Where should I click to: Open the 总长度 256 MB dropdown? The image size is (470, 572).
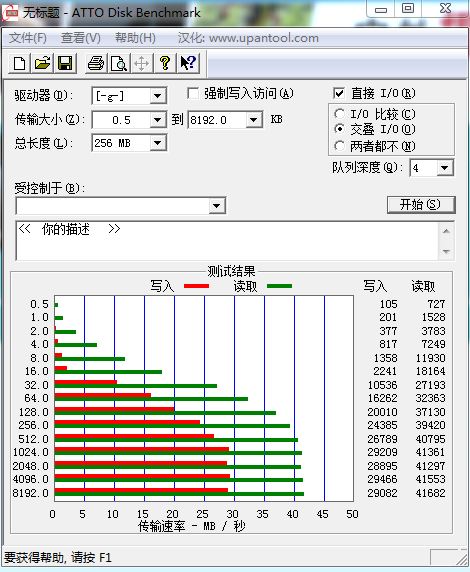coord(158,143)
